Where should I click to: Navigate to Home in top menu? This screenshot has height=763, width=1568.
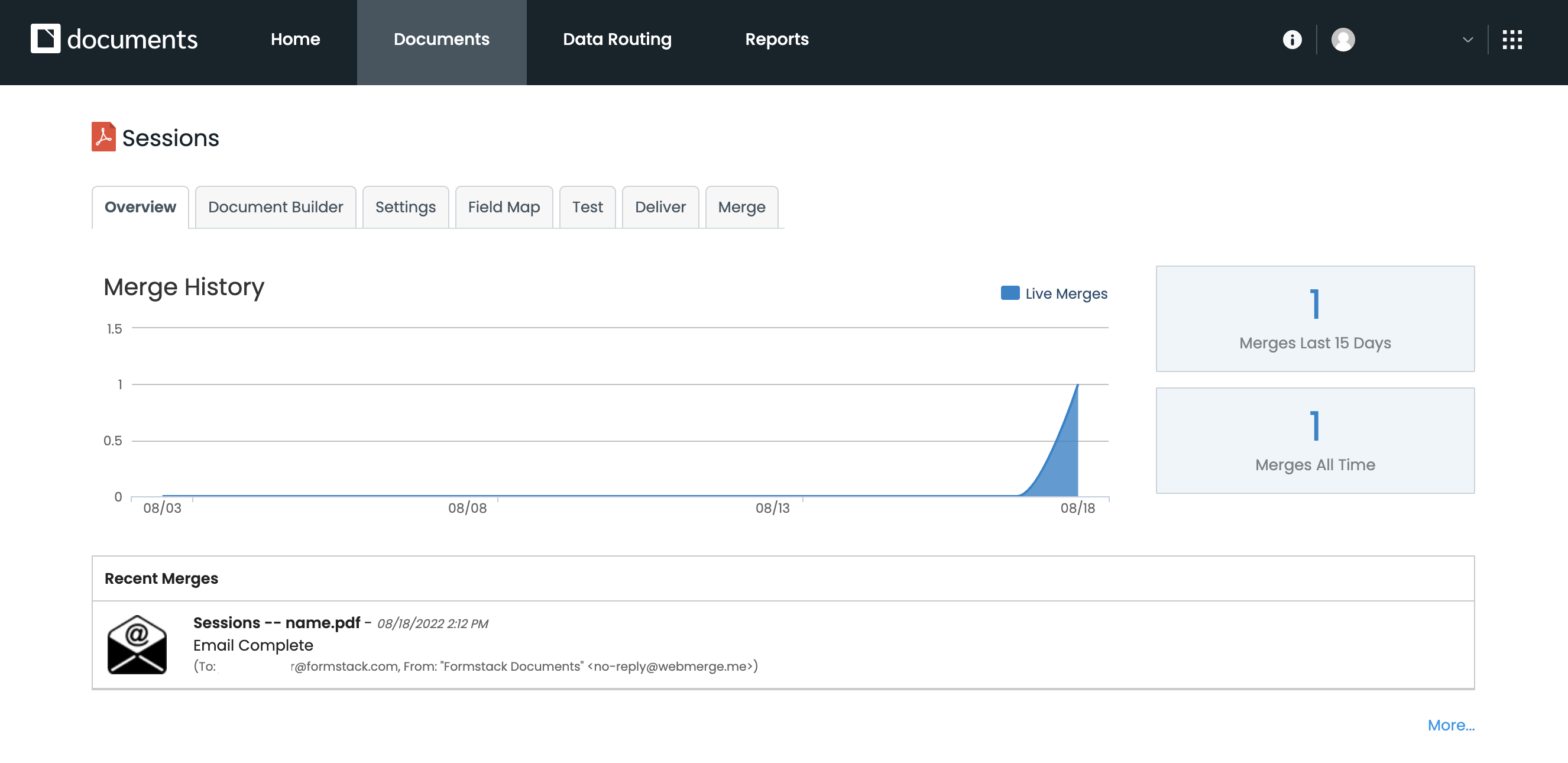pos(295,40)
